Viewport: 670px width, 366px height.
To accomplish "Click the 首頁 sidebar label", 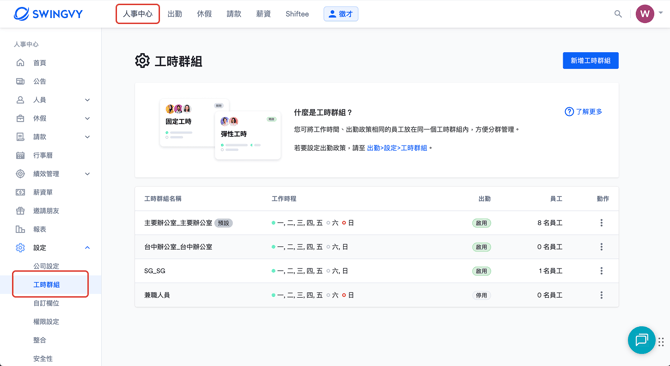I will coord(40,63).
